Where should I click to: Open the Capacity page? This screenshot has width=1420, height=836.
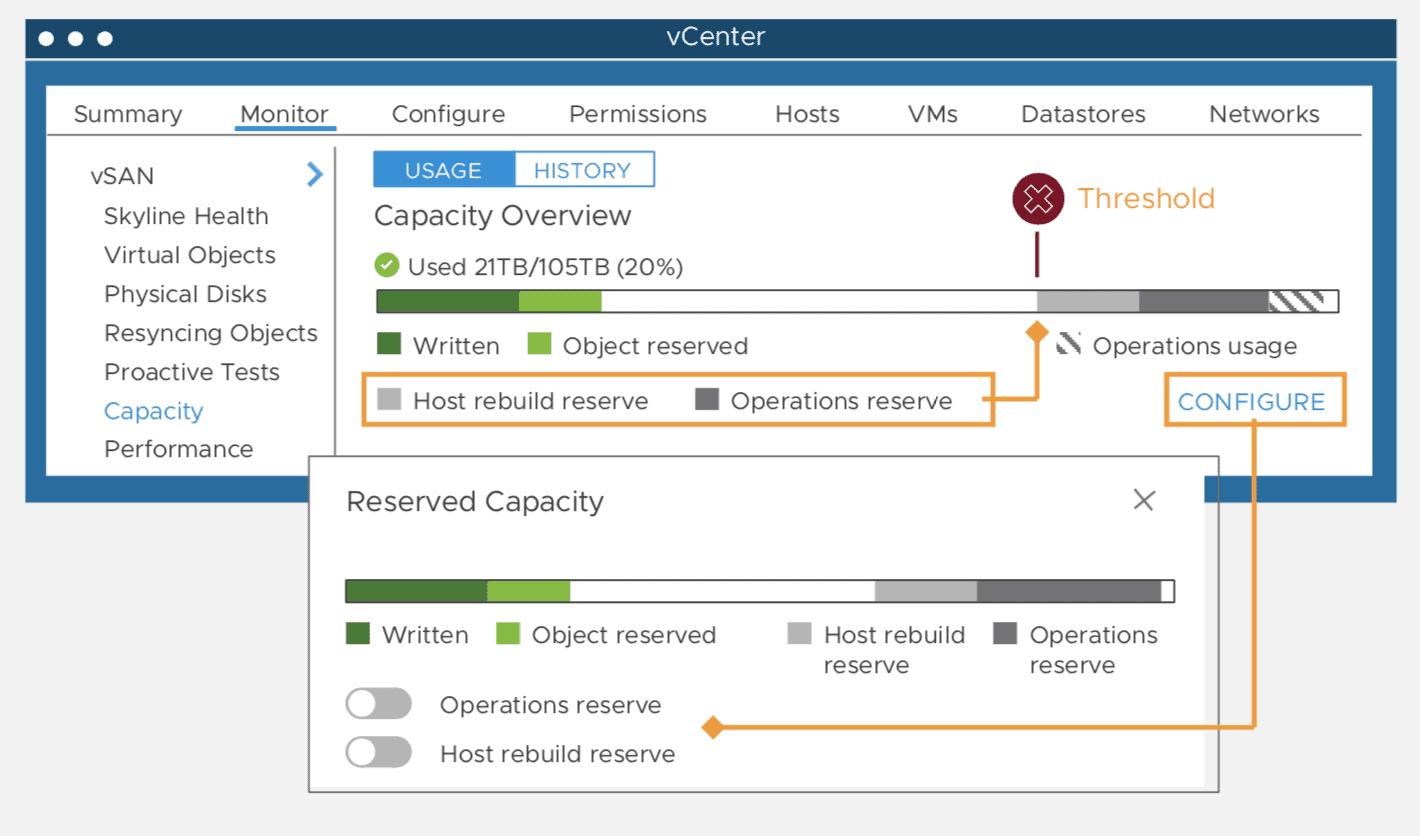(x=154, y=411)
